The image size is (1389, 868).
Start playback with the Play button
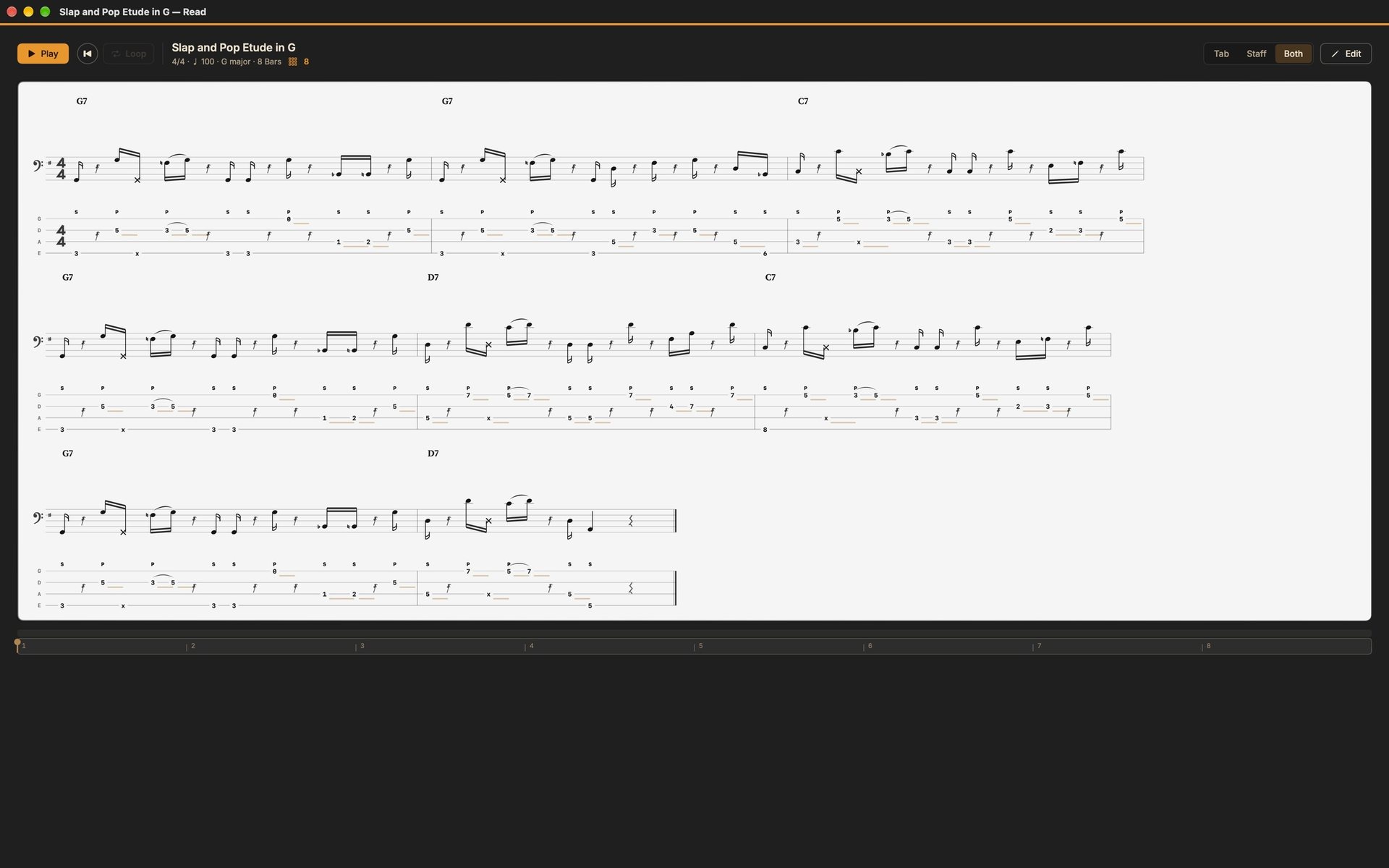[x=43, y=54]
